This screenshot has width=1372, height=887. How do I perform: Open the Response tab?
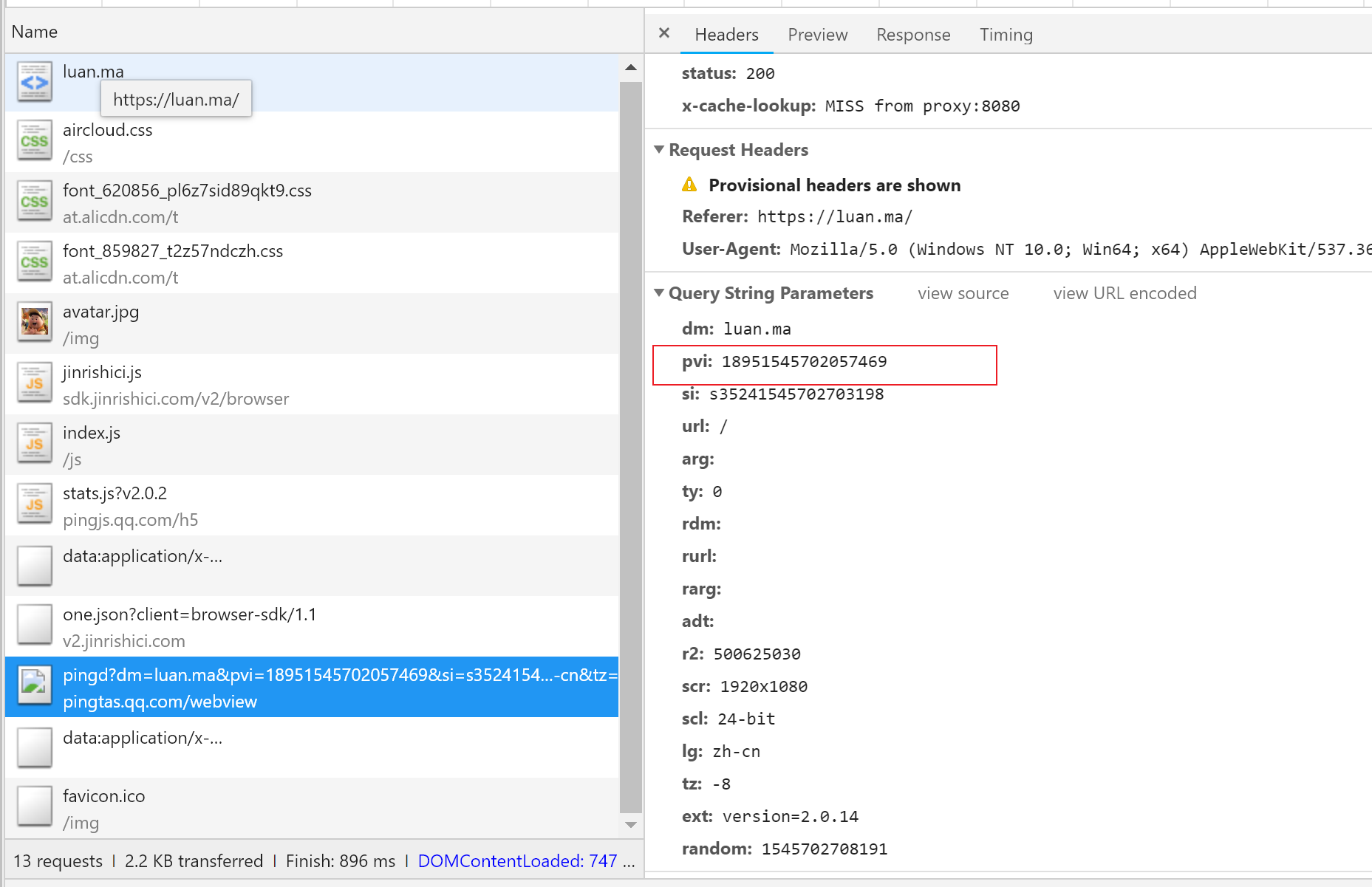(913, 35)
